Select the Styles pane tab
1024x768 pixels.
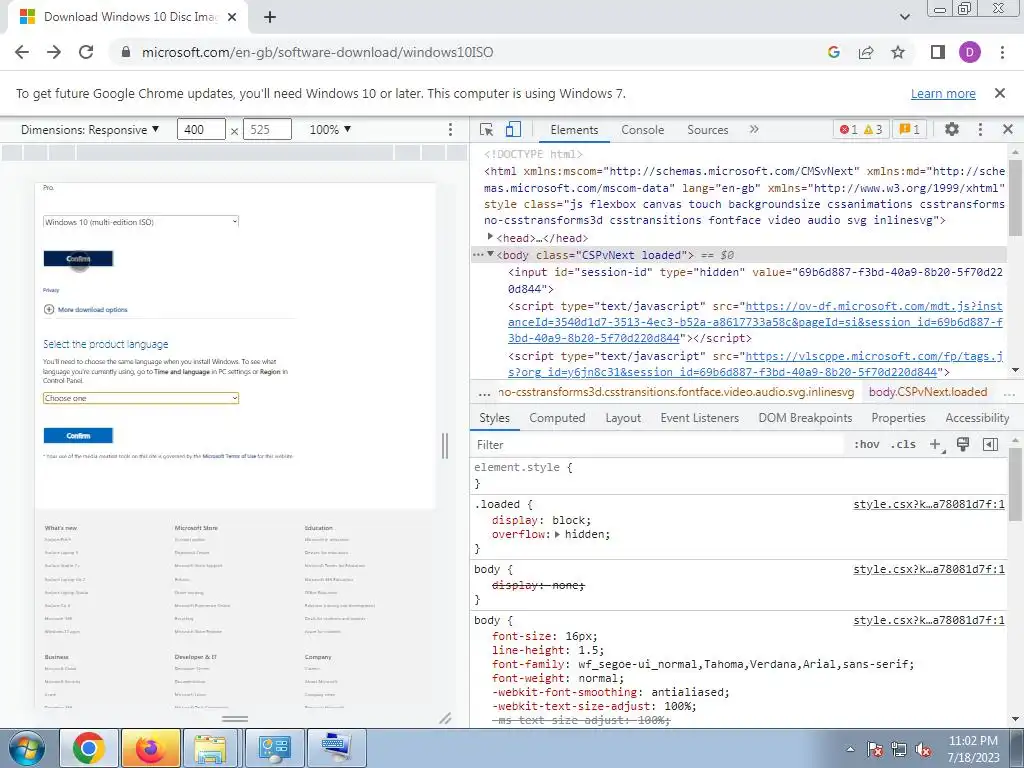click(x=494, y=418)
